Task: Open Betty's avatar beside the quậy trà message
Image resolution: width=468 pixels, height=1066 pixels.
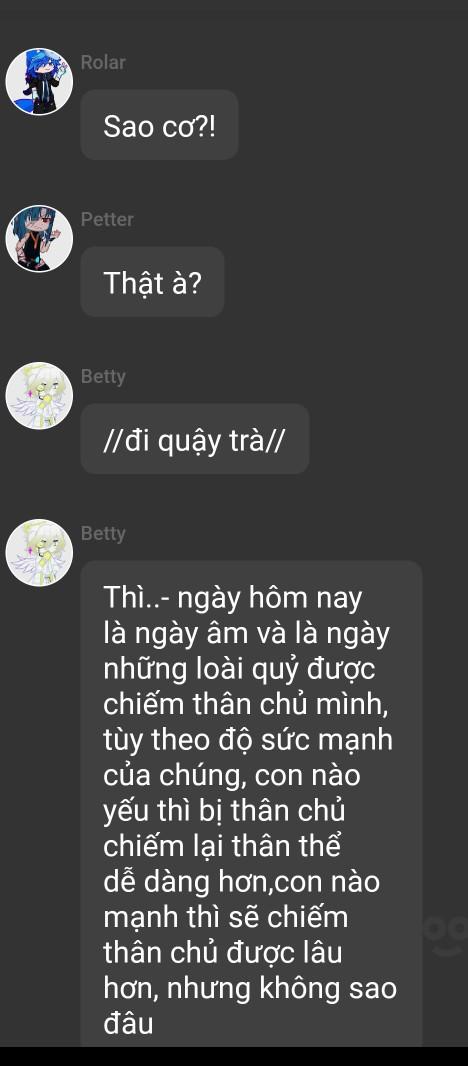Action: (39, 396)
